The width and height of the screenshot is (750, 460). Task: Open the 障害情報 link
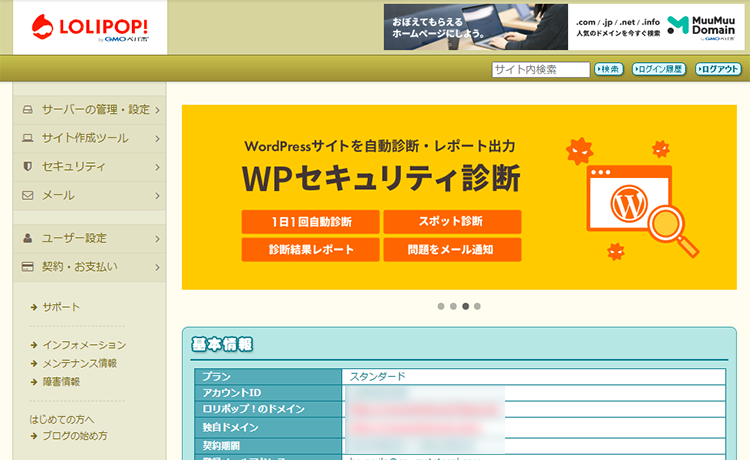pyautogui.click(x=61, y=382)
